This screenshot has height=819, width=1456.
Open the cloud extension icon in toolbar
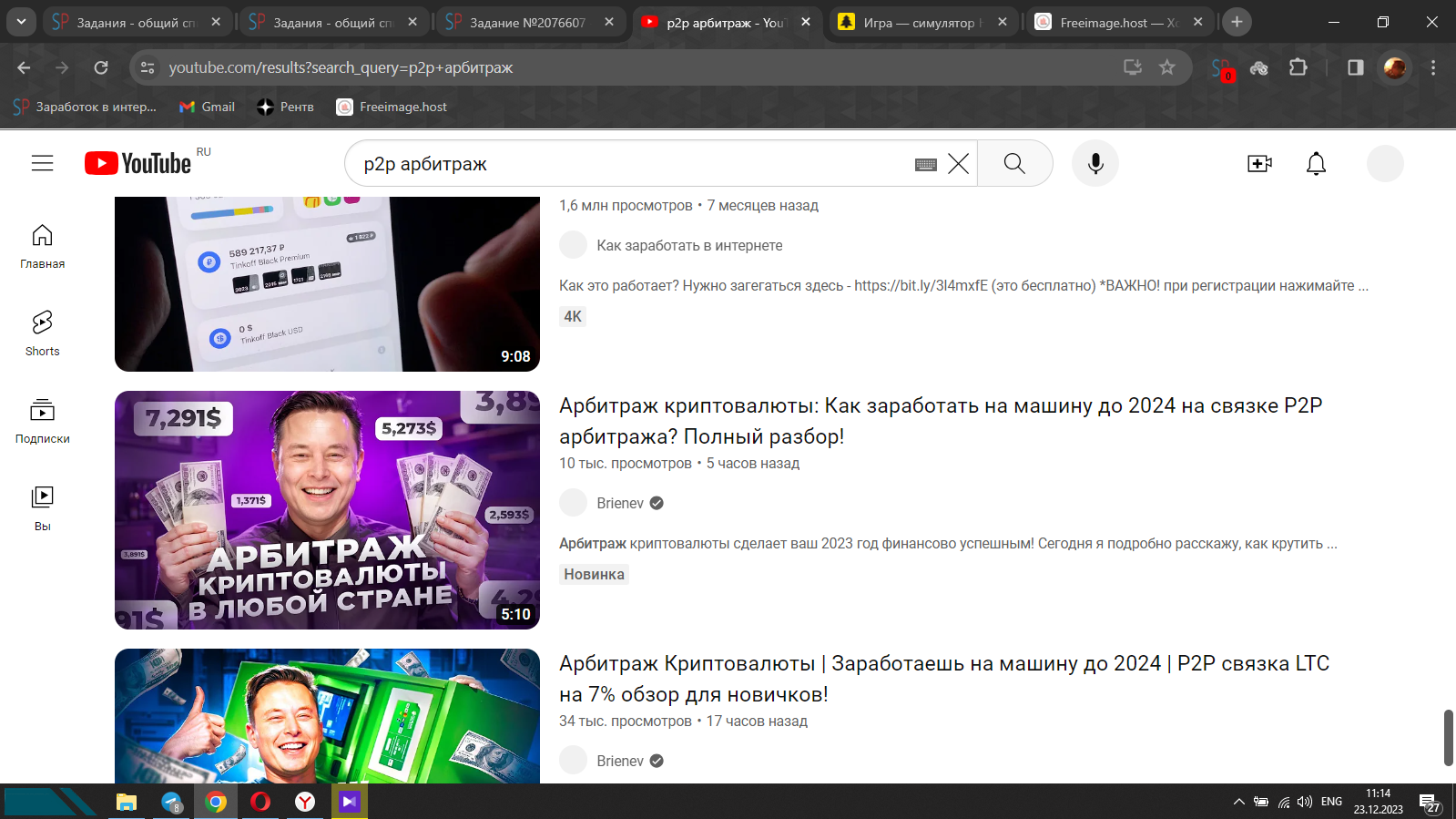1259,67
